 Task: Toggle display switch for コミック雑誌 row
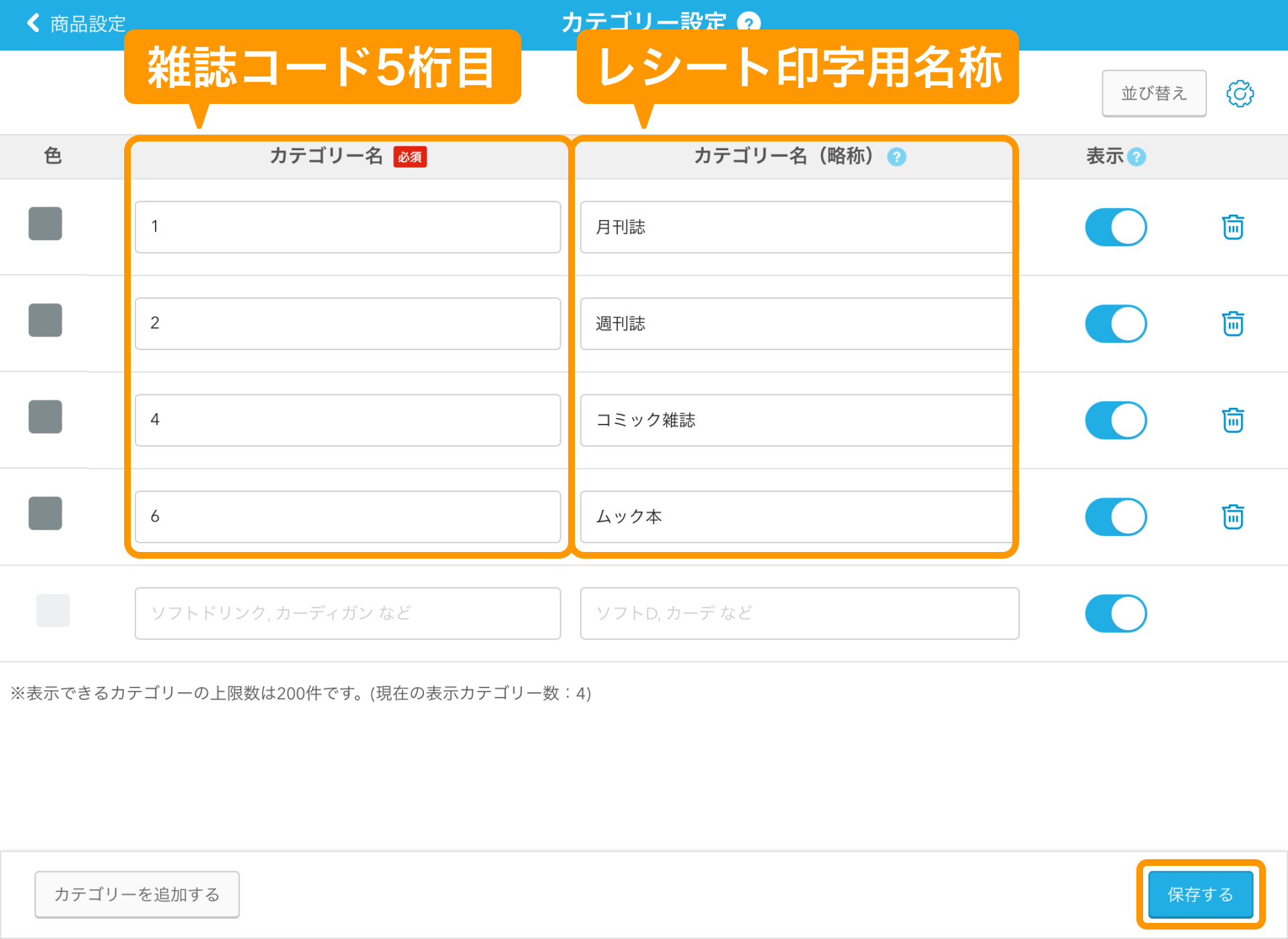tap(1116, 421)
